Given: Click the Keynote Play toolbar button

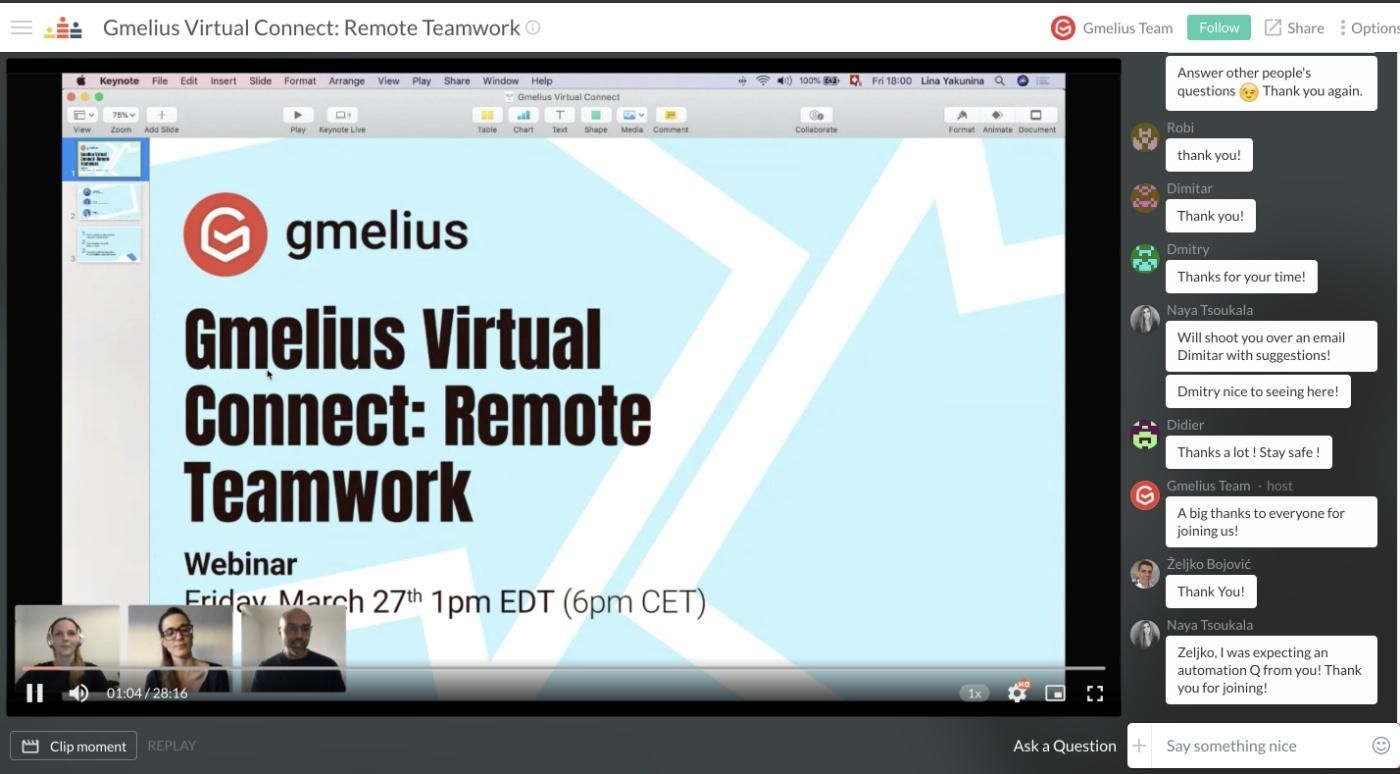Looking at the screenshot, I should tap(297, 116).
